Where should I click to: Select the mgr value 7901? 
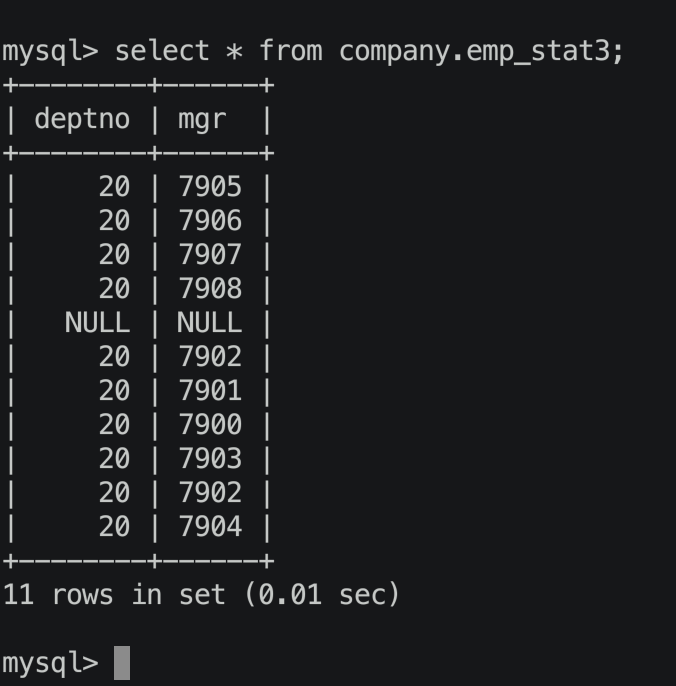pos(210,390)
